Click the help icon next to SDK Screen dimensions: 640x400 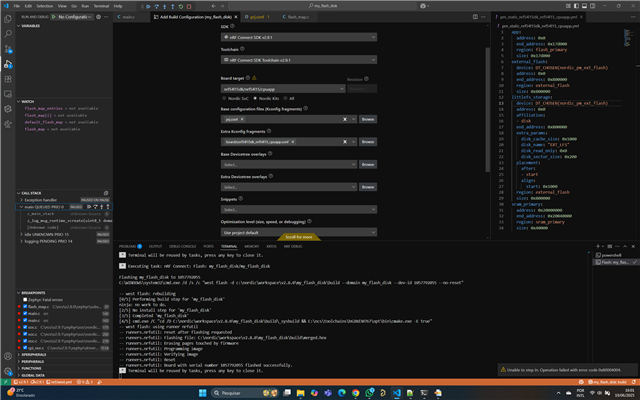click(x=232, y=26)
